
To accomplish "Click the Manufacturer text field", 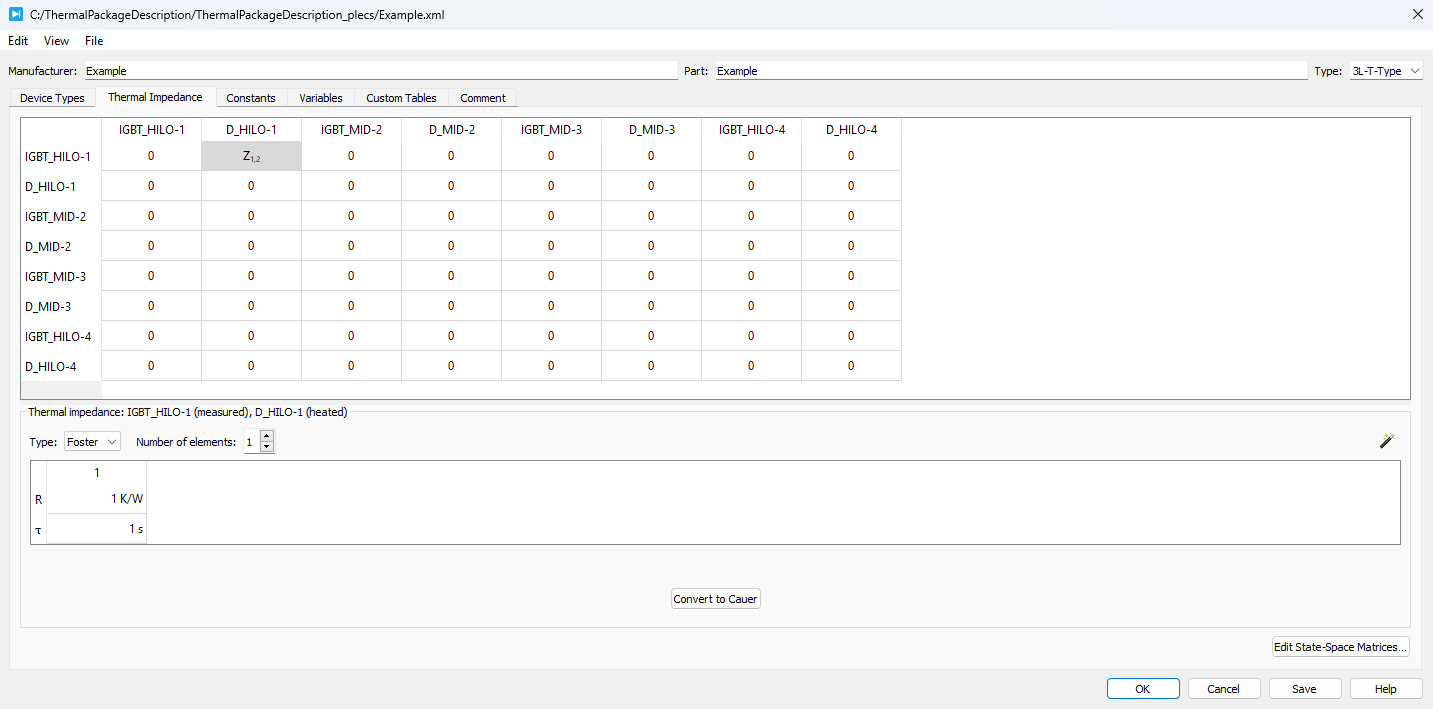I will (380, 72).
